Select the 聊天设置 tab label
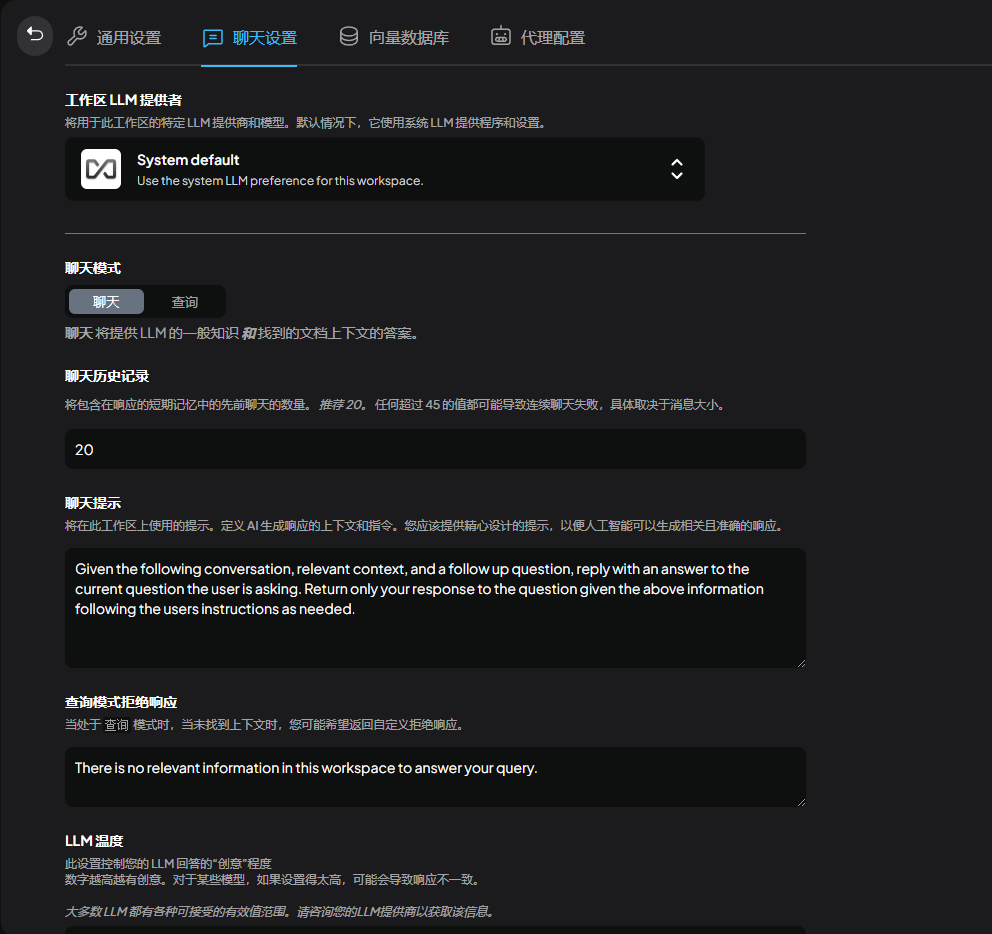 click(x=265, y=38)
